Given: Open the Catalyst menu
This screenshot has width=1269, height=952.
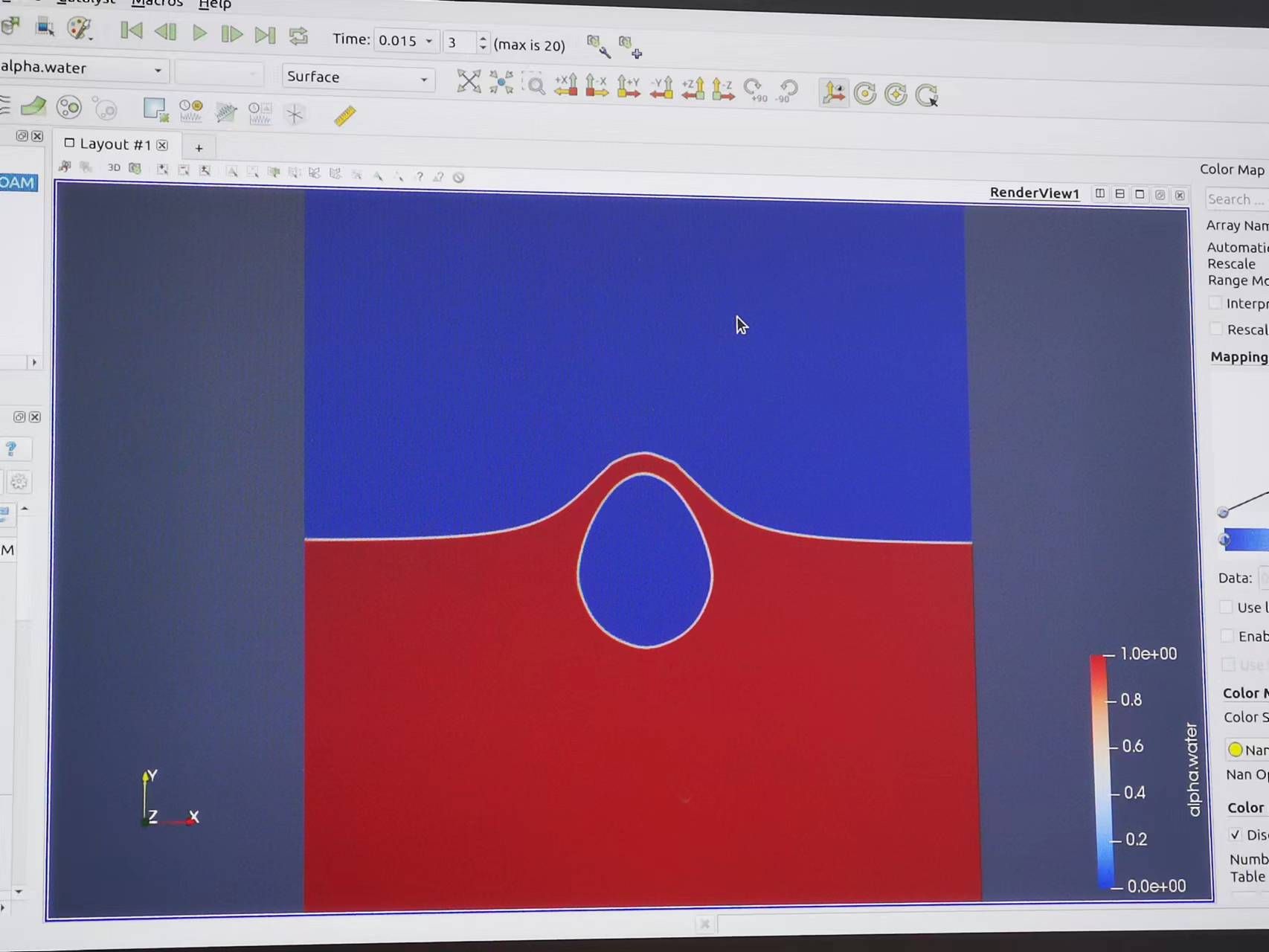Looking at the screenshot, I should 87,1.
